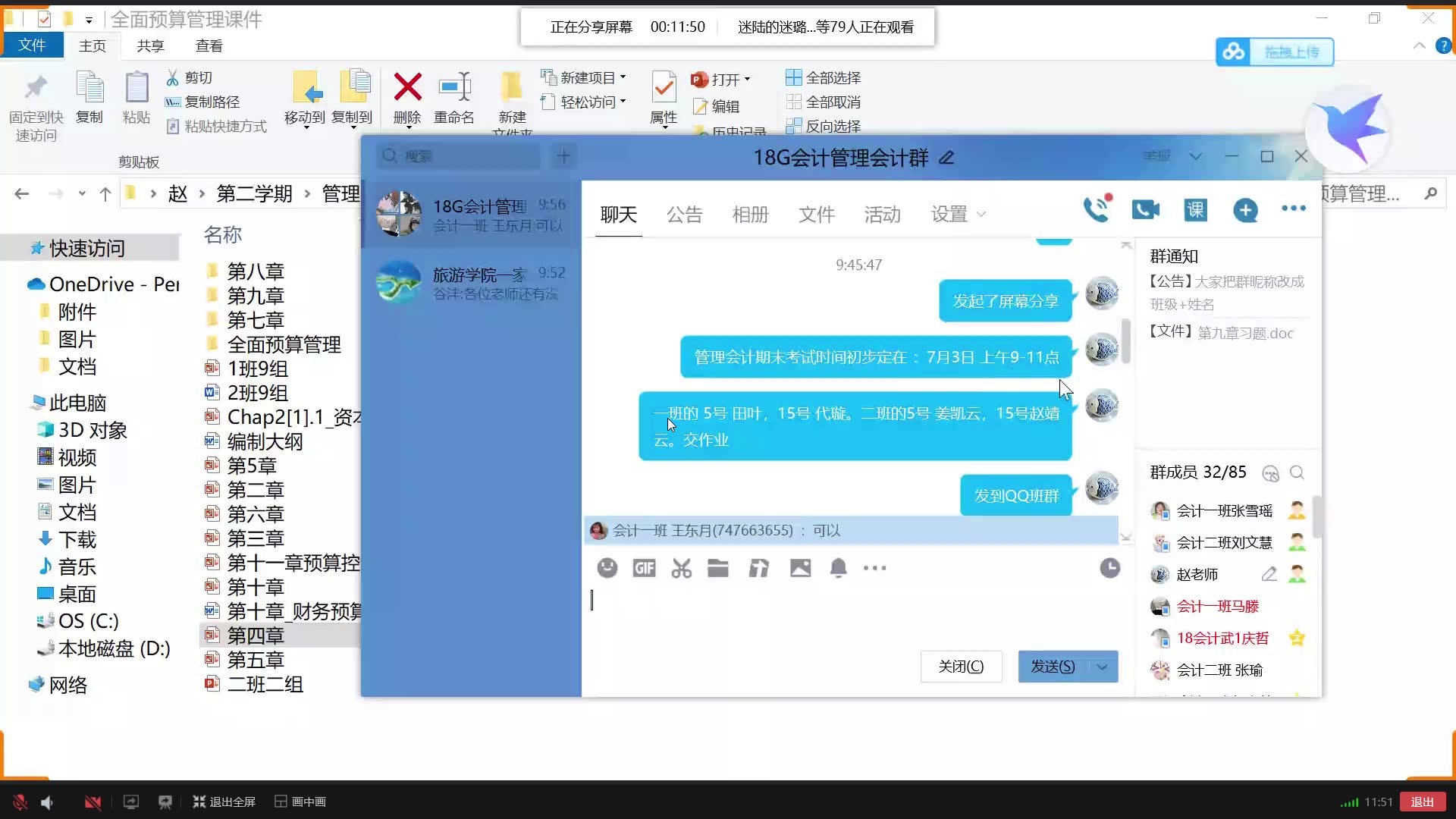
Task: Open the GIF picker in chat
Action: click(644, 568)
